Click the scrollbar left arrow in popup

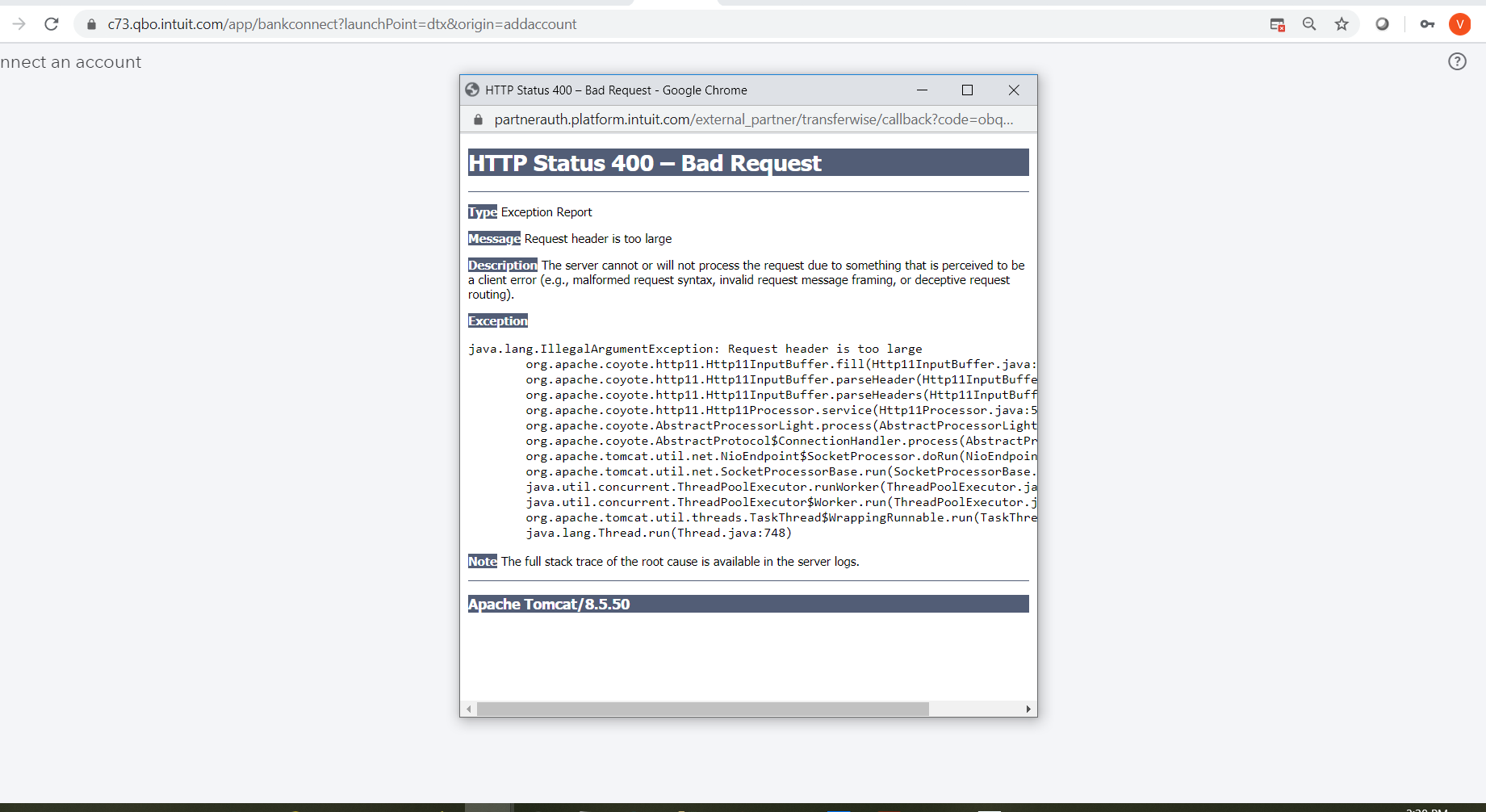(468, 709)
